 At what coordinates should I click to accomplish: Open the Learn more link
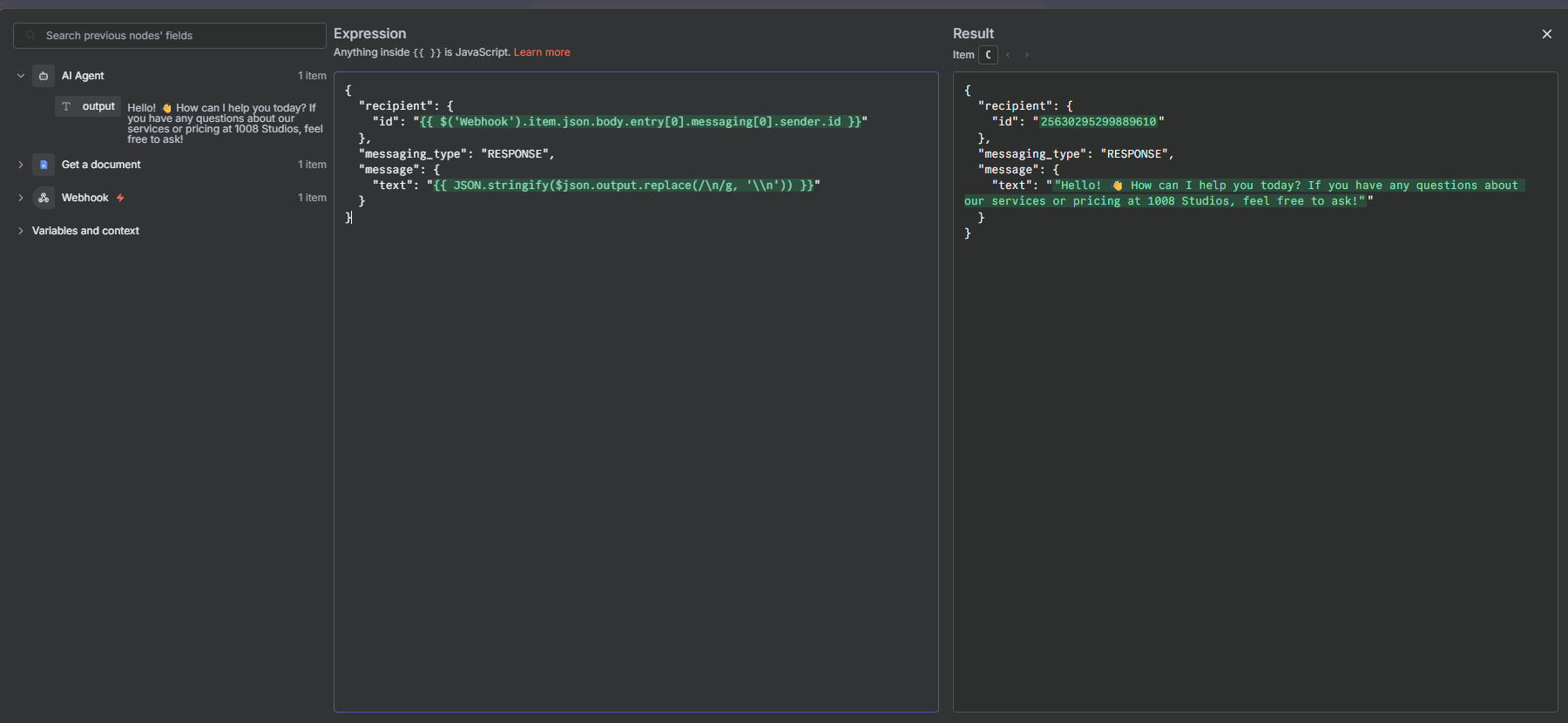[541, 52]
